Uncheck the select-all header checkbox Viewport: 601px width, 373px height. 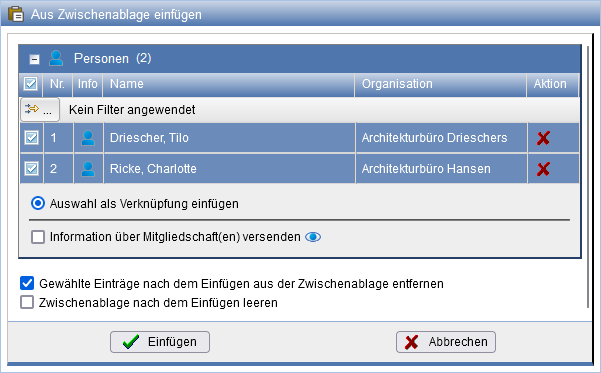click(31, 84)
